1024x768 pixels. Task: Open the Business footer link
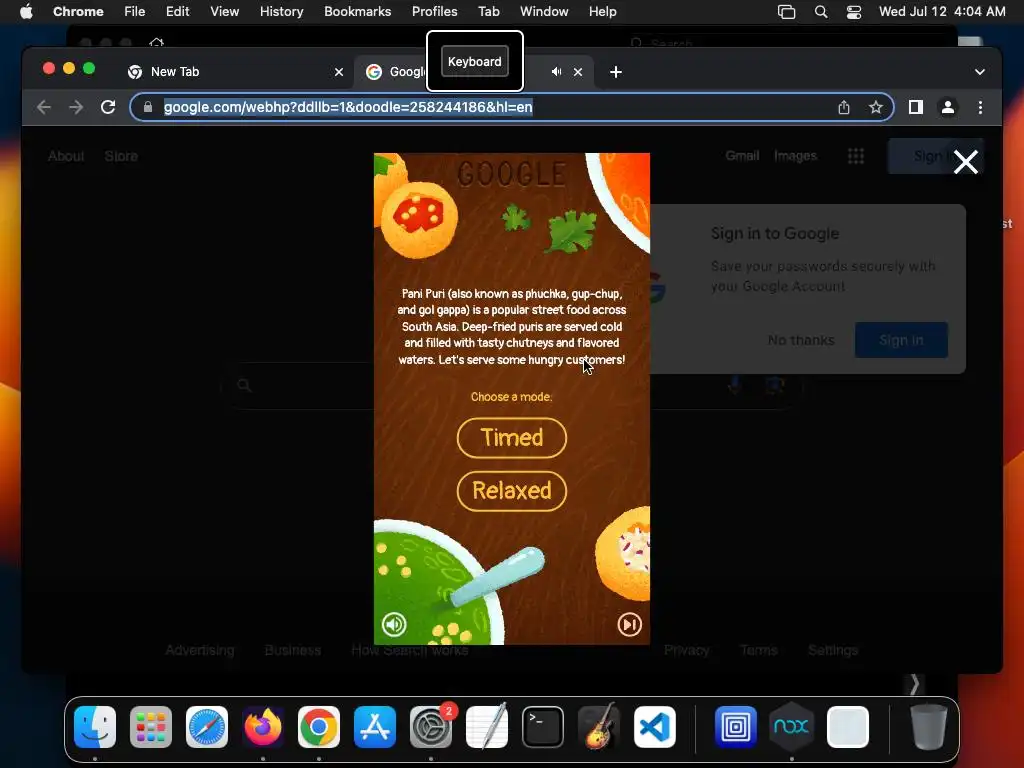pos(293,650)
